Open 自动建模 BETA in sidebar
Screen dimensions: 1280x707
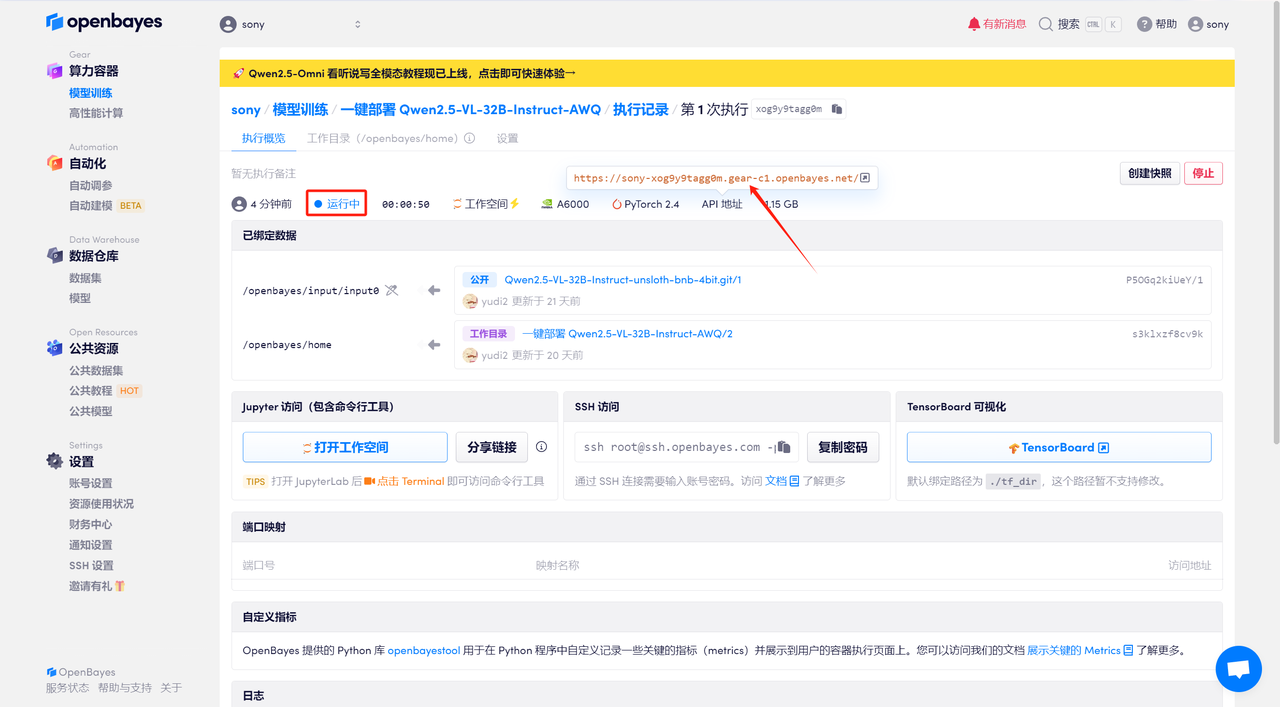click(107, 206)
